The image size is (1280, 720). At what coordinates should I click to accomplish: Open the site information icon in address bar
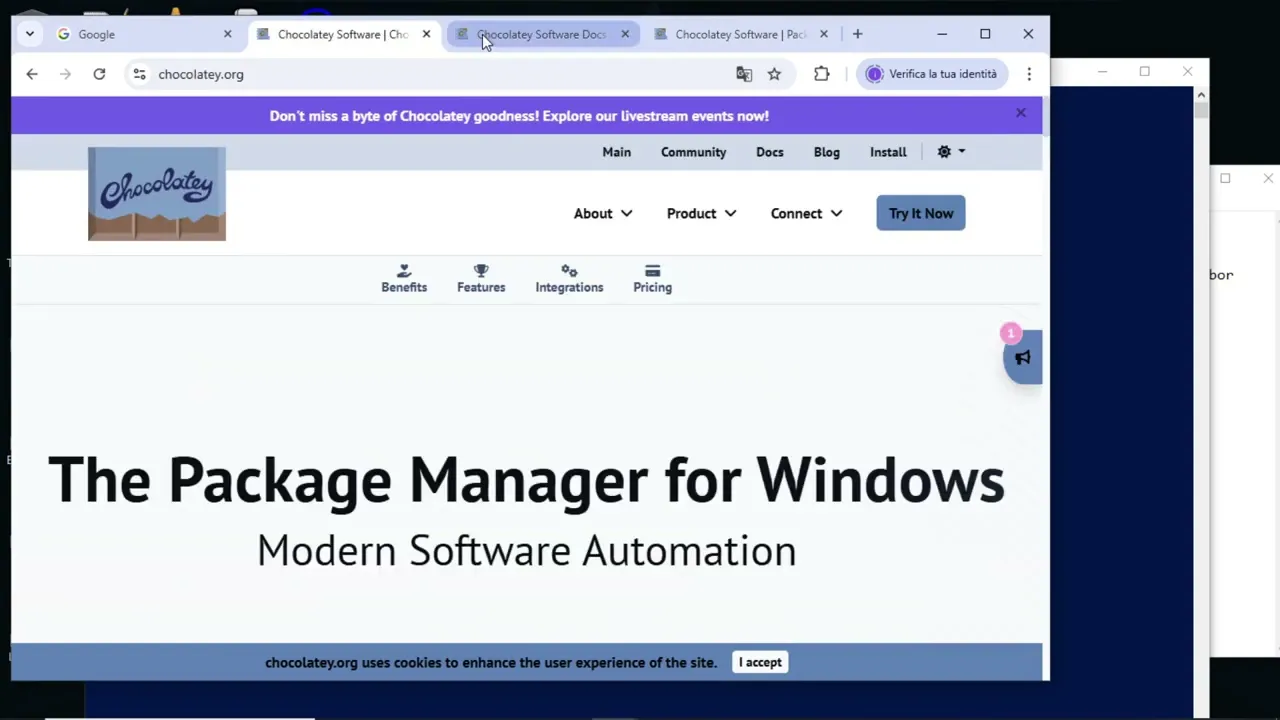139,74
